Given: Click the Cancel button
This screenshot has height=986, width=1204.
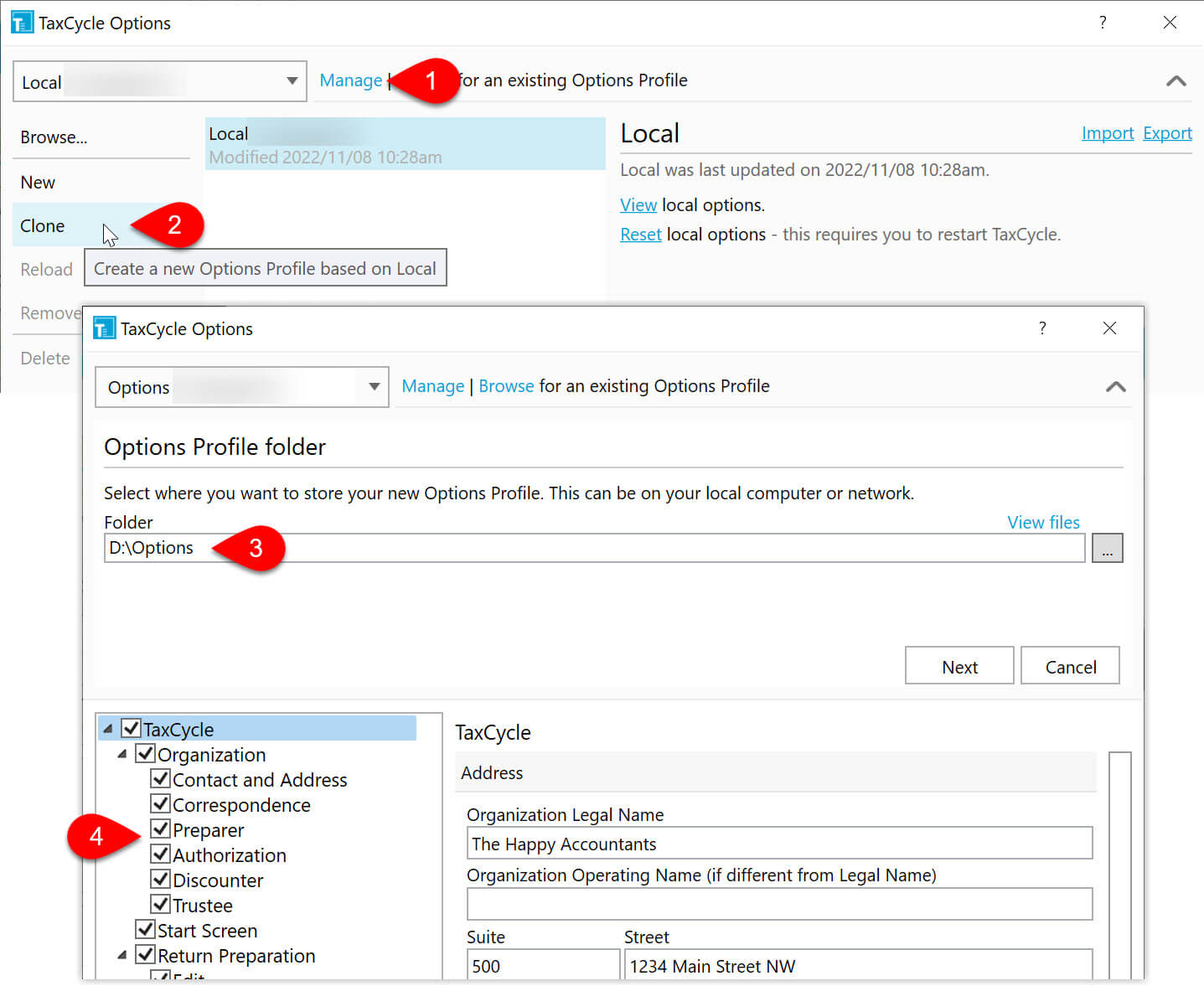Looking at the screenshot, I should (1070, 666).
